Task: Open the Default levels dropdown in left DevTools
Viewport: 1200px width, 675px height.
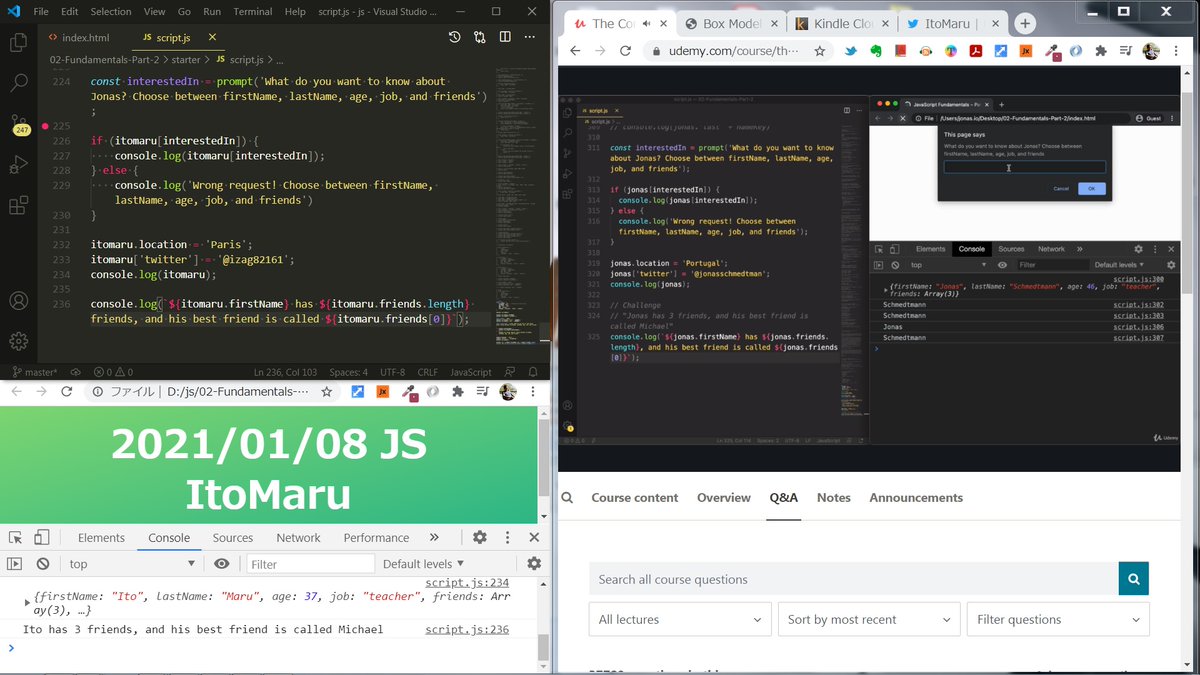Action: [423, 564]
